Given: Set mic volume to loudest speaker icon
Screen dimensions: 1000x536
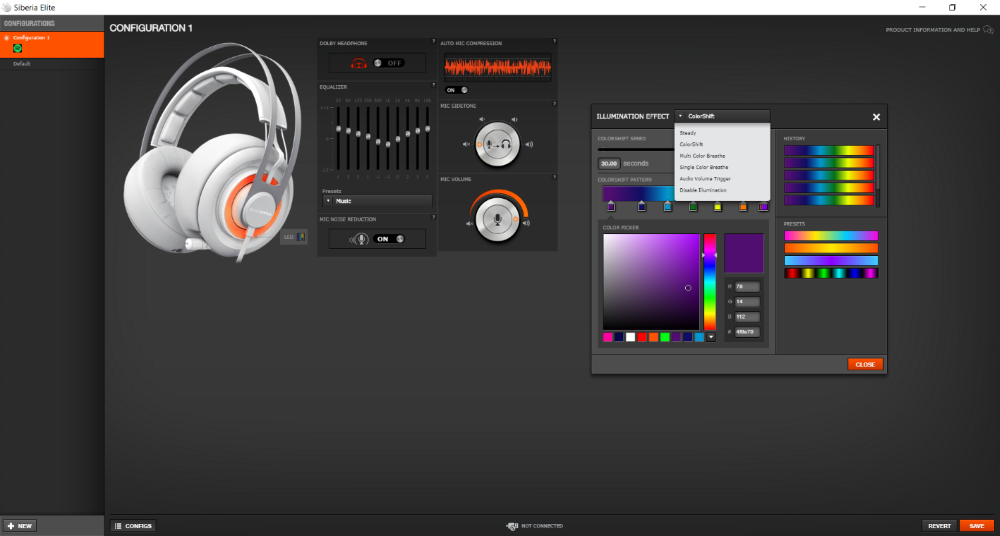Looking at the screenshot, I should [x=526, y=223].
